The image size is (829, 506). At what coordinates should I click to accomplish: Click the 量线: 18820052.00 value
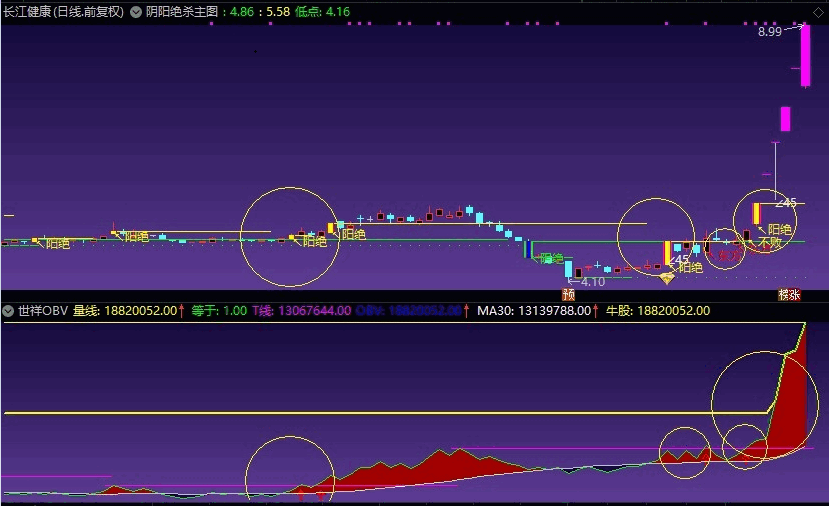pos(125,311)
